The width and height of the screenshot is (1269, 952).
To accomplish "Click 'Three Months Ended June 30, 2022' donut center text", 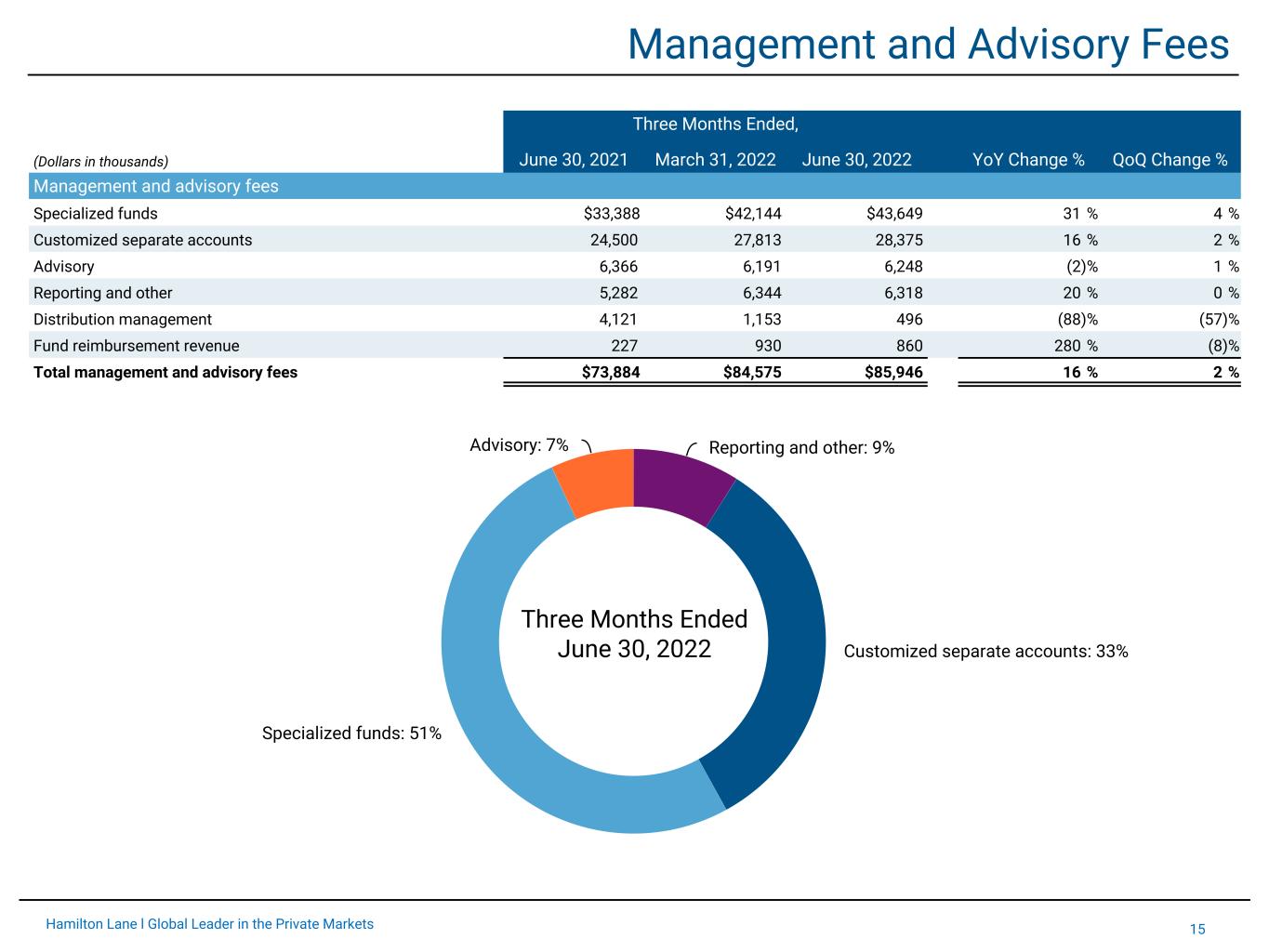I will [x=634, y=634].
